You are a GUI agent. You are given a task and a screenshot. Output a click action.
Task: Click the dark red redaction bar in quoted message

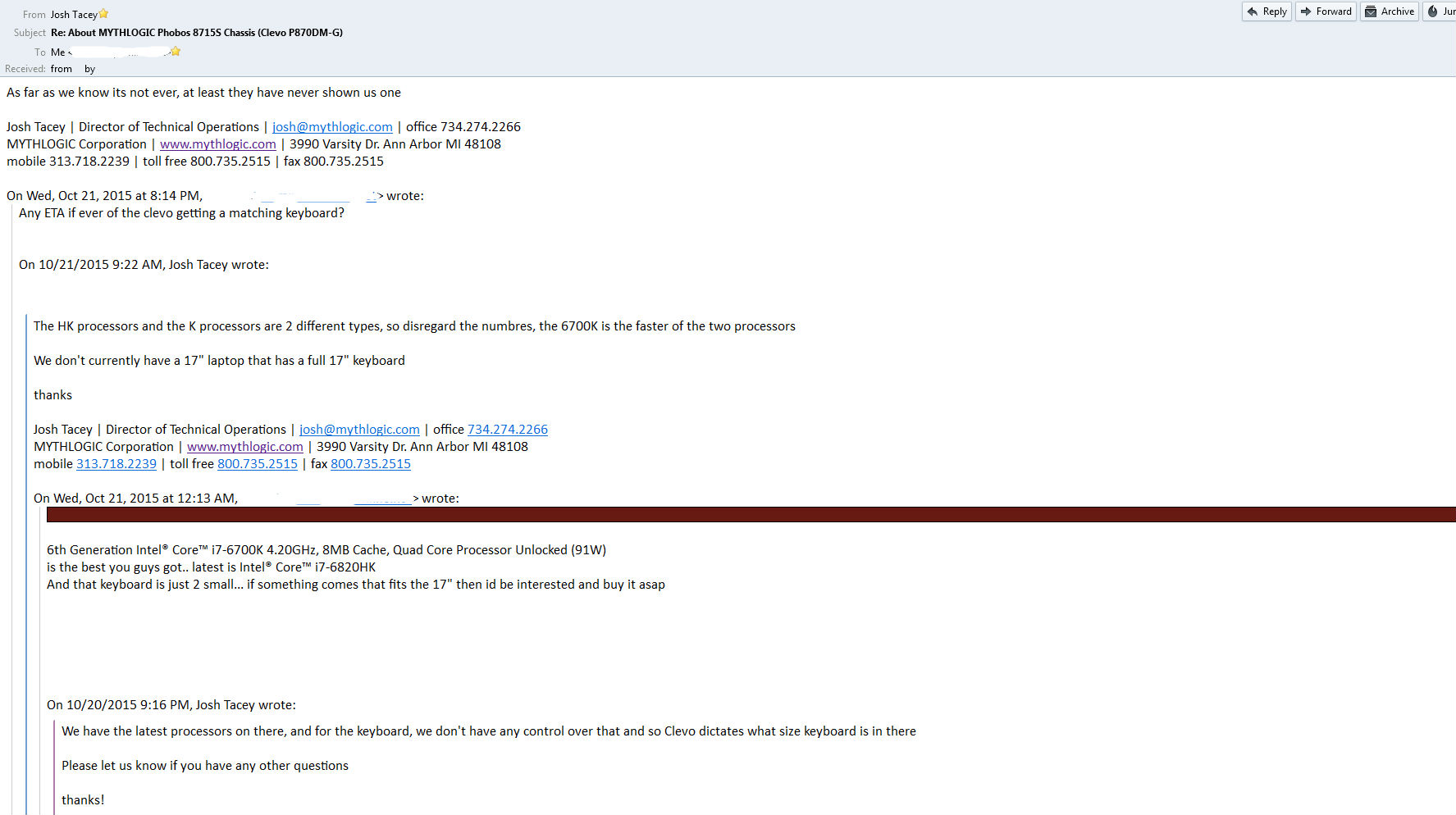coord(751,515)
